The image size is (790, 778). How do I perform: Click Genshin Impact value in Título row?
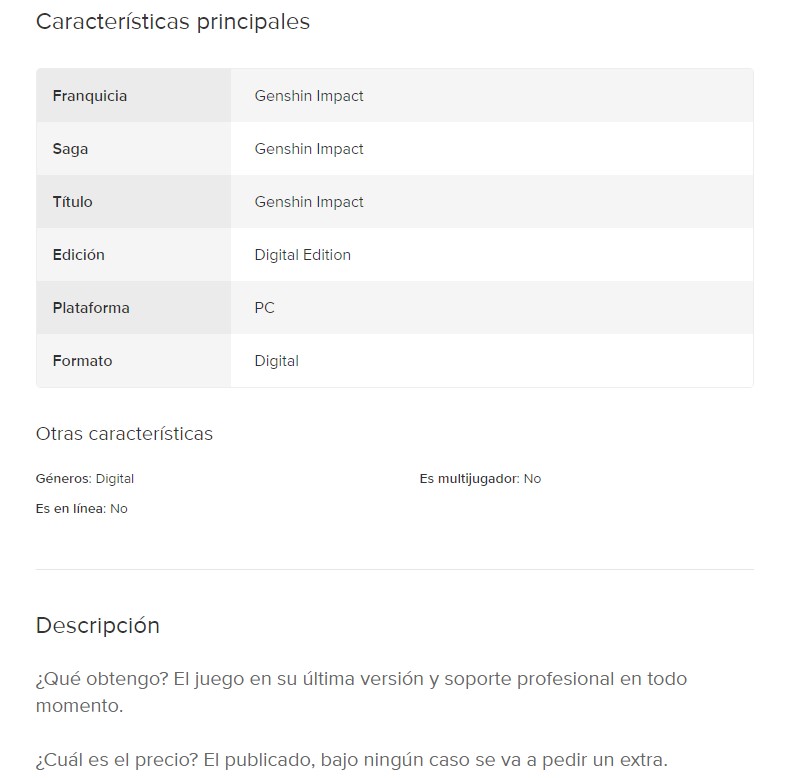click(x=309, y=202)
